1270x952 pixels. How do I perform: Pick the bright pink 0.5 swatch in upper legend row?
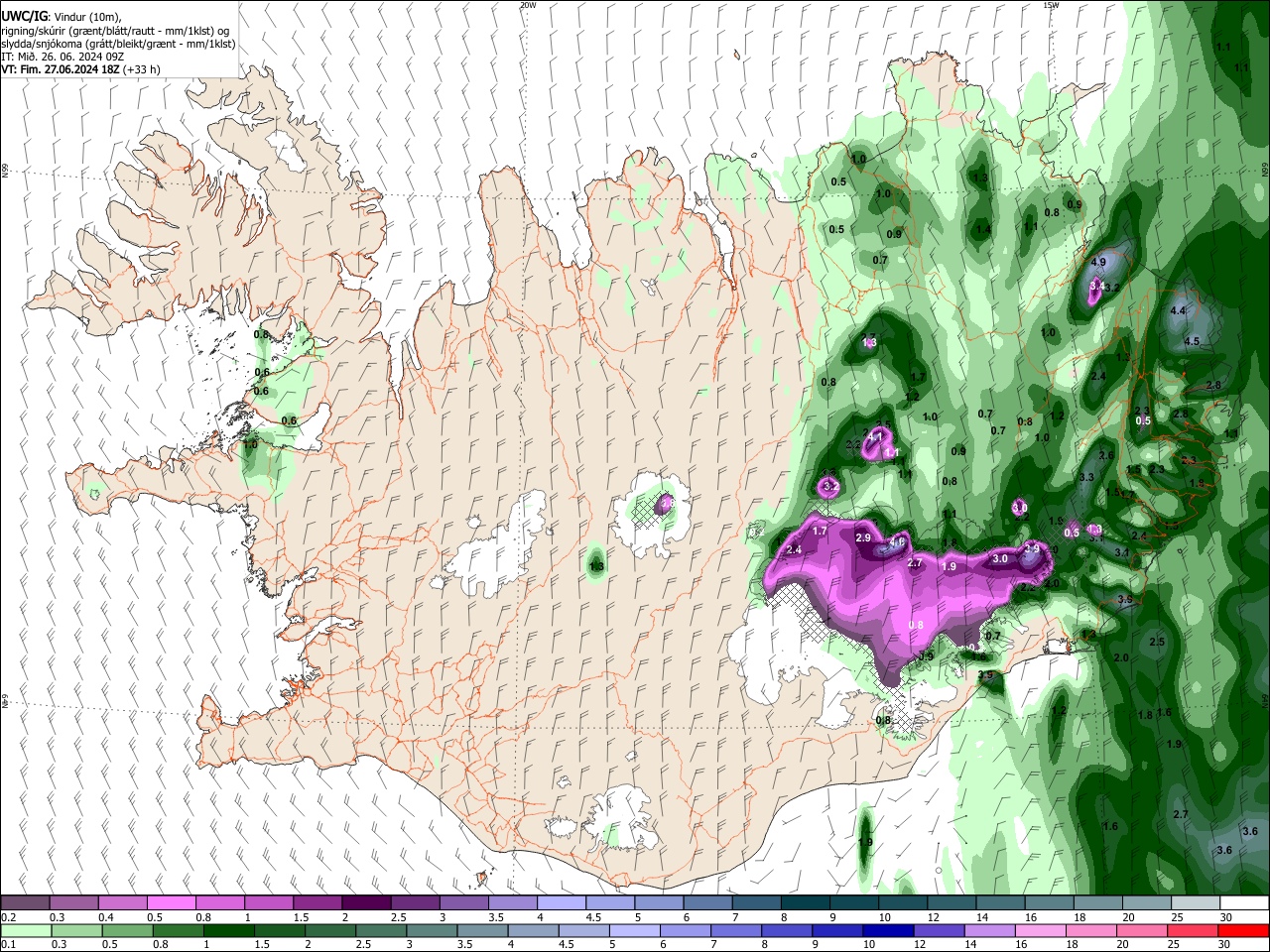tap(171, 903)
